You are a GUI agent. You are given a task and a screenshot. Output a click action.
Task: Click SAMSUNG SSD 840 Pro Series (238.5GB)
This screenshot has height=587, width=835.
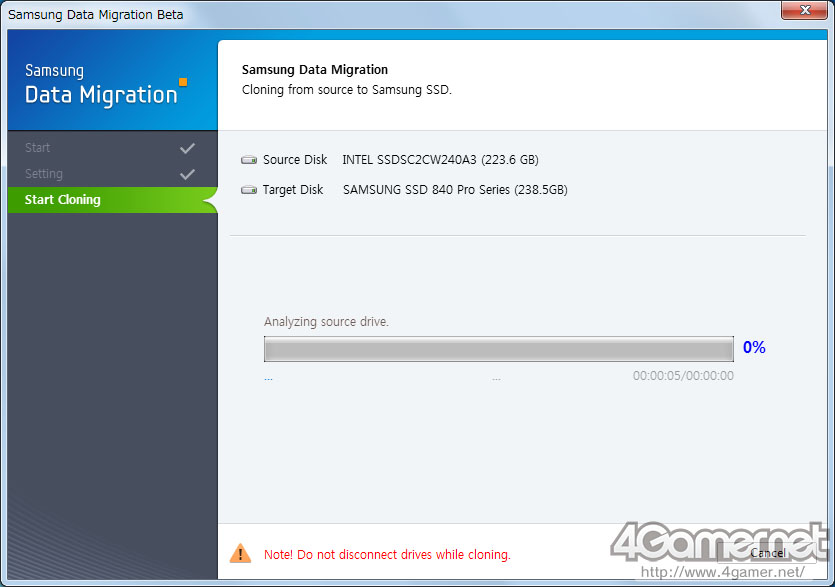(x=455, y=190)
